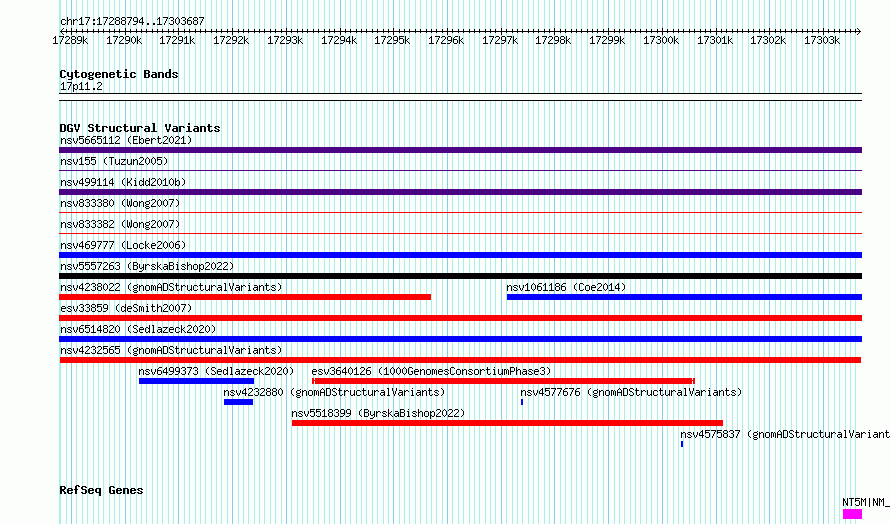Screen dimensions: 890x524
Task: Select the tiny nsv4577676 variant marker
Action: coord(522,402)
